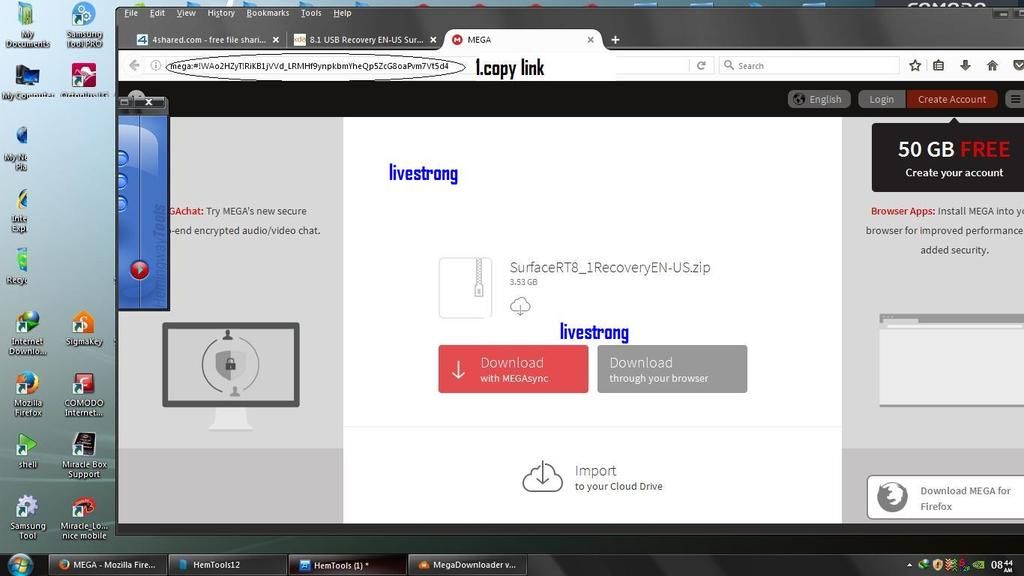
Task: Open the Windows Start orb
Action: [21, 564]
